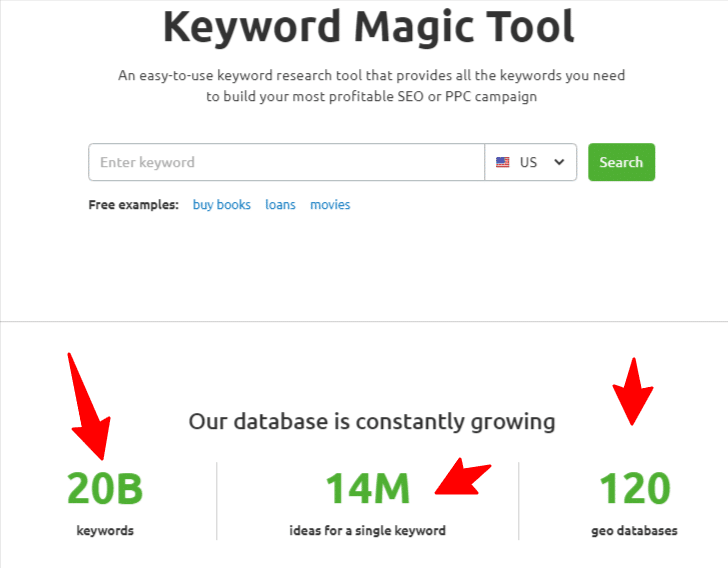Click the "keywords" caption under 20B
The width and height of the screenshot is (728, 568).
(105, 531)
